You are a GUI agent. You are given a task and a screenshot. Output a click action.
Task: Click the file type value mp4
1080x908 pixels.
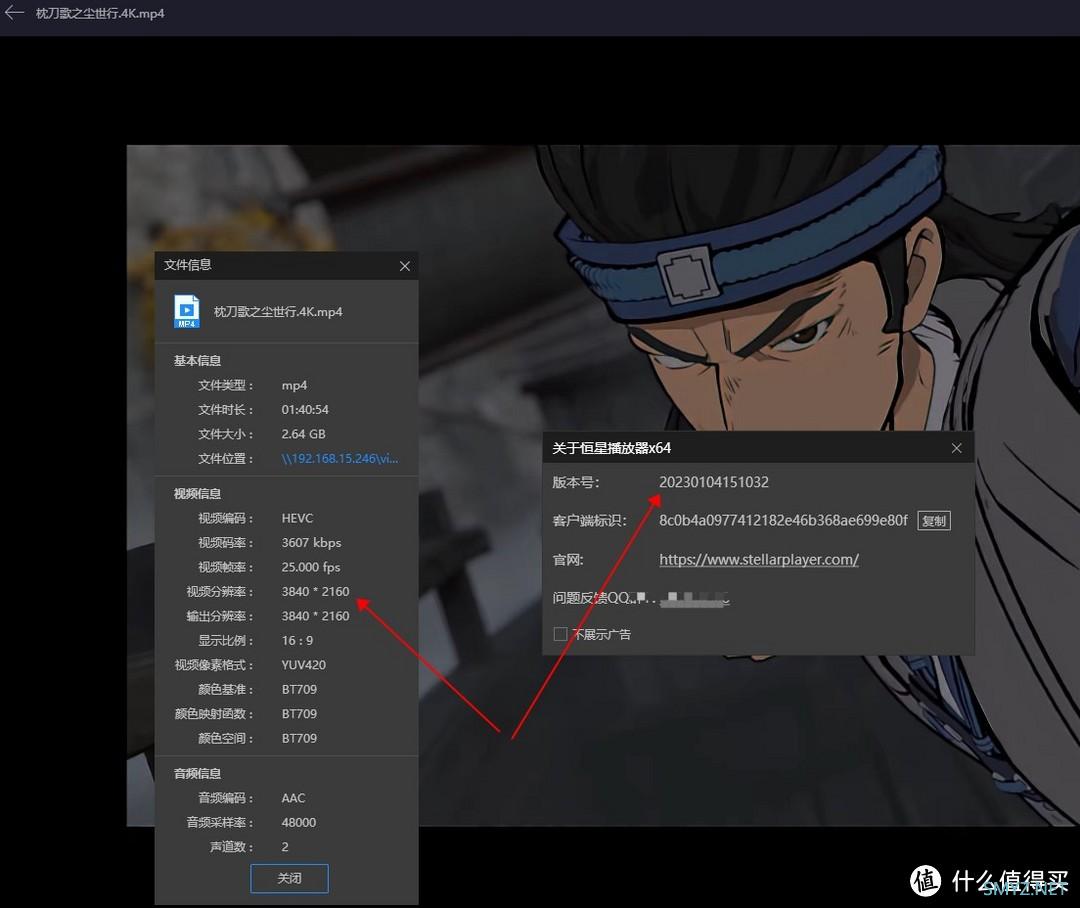294,386
